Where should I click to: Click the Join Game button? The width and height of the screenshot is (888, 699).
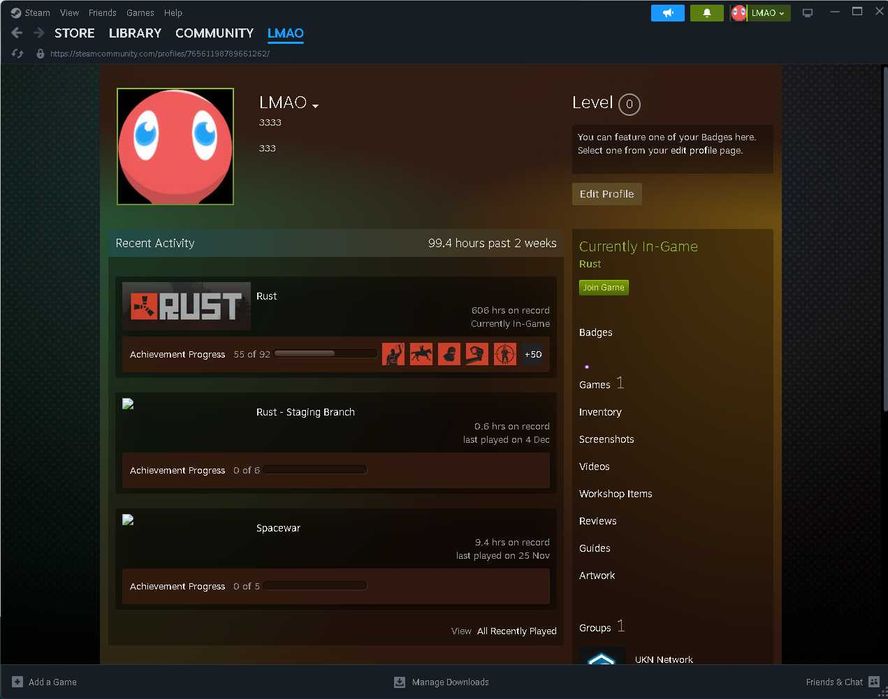tap(604, 287)
